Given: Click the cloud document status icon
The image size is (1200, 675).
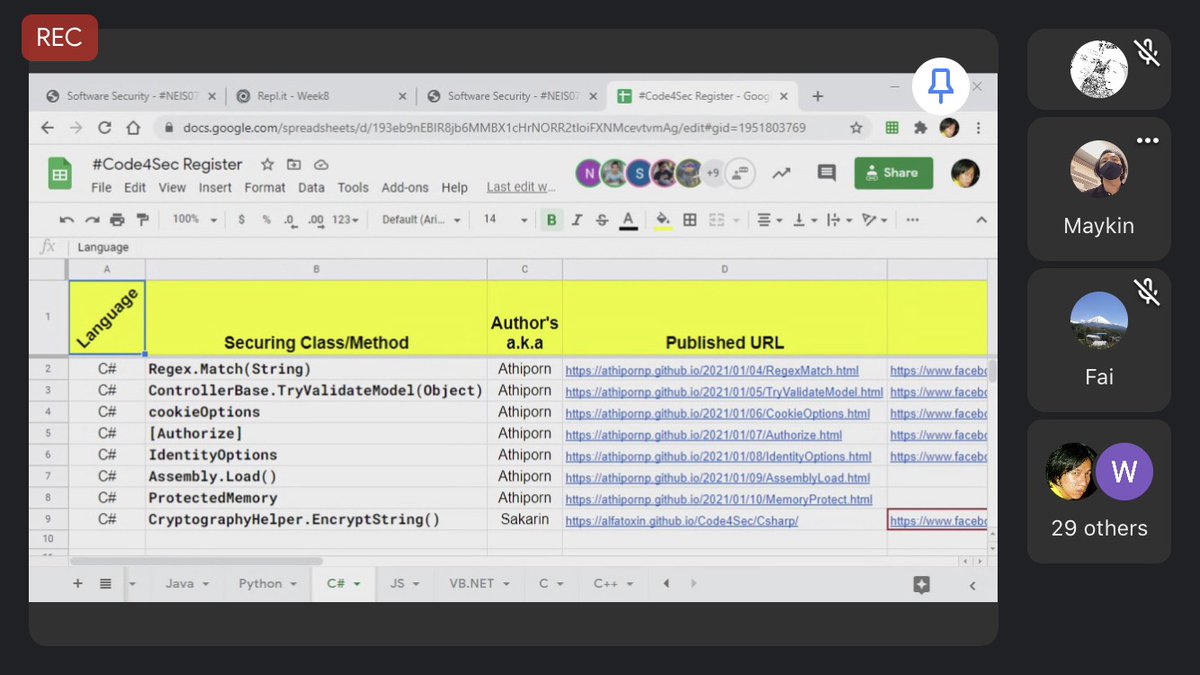Looking at the screenshot, I should coord(321,164).
